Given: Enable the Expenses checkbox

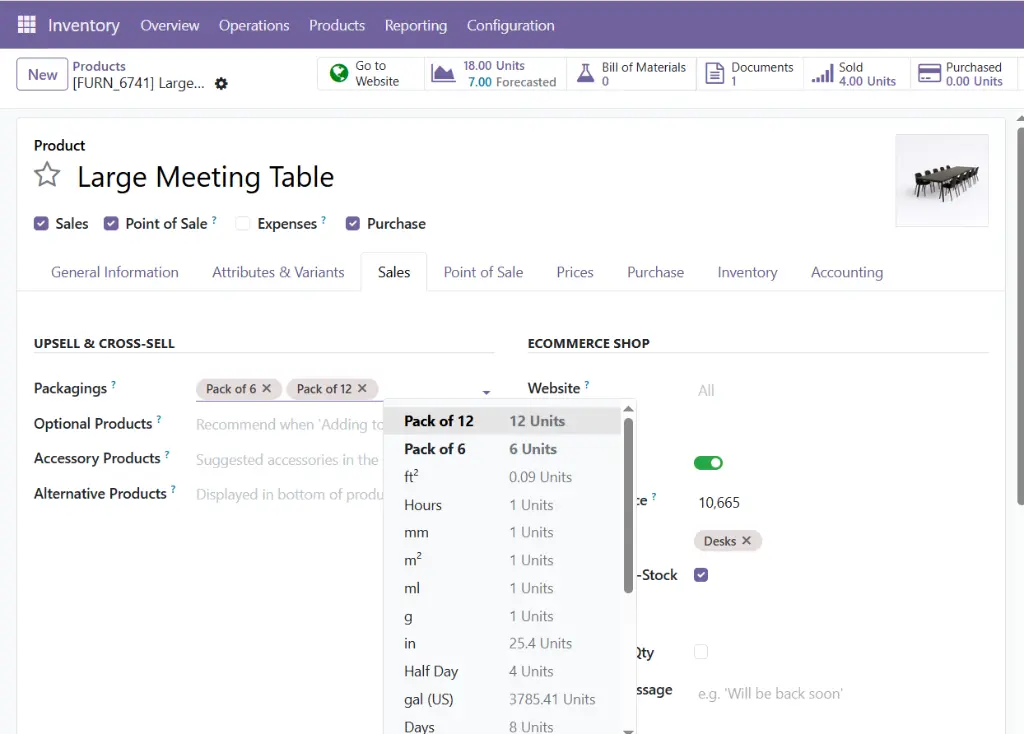Looking at the screenshot, I should click(243, 223).
